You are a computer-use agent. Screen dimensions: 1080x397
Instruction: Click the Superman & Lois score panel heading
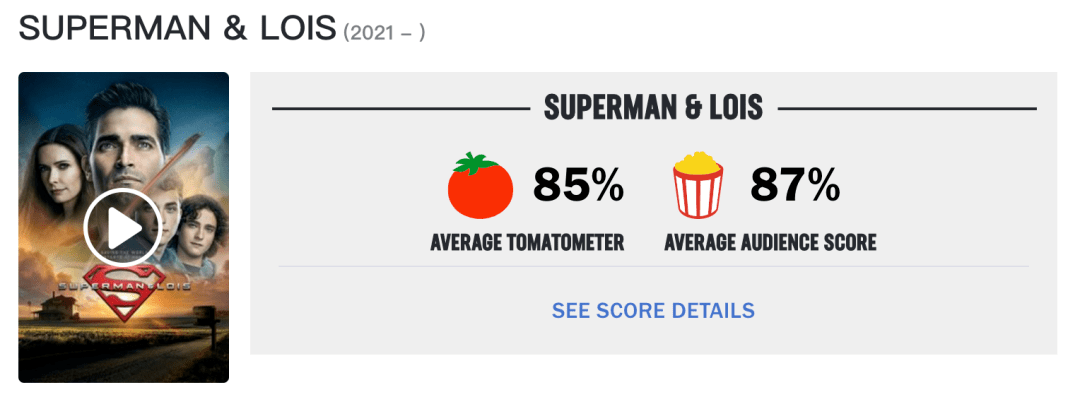654,108
